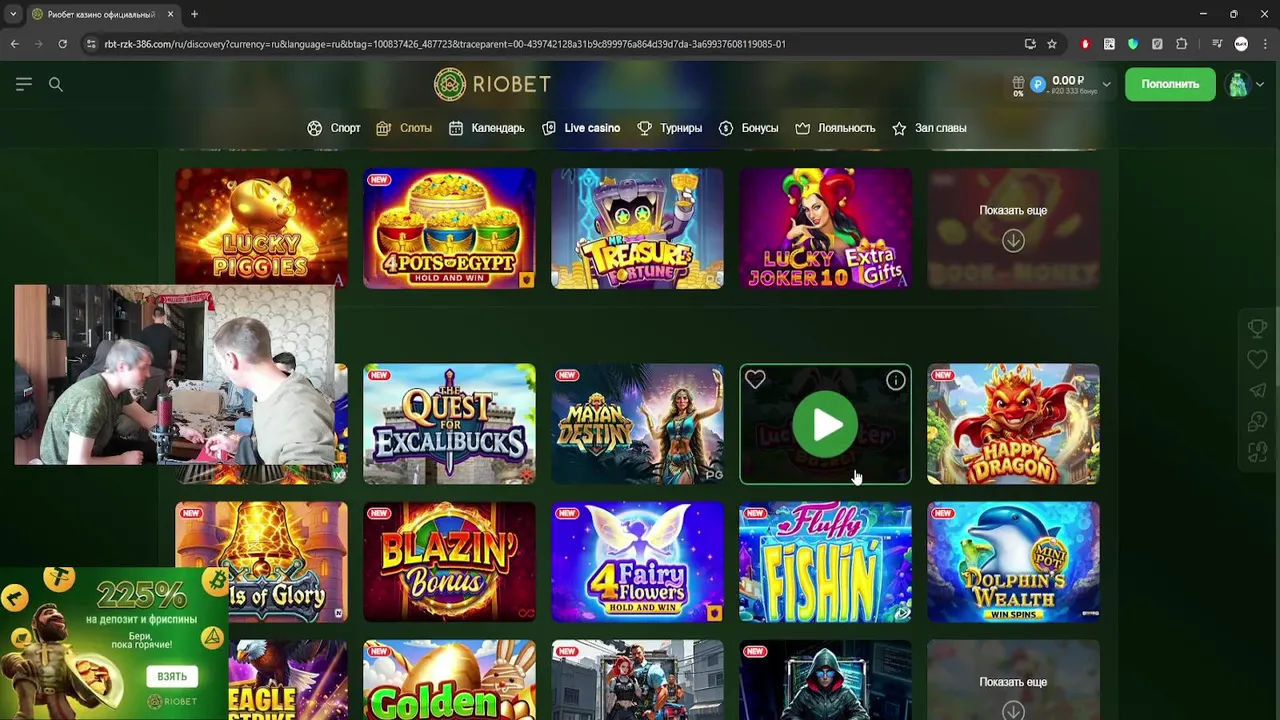This screenshot has height=720, width=1280.
Task: Reload the browser page
Action: (62, 44)
